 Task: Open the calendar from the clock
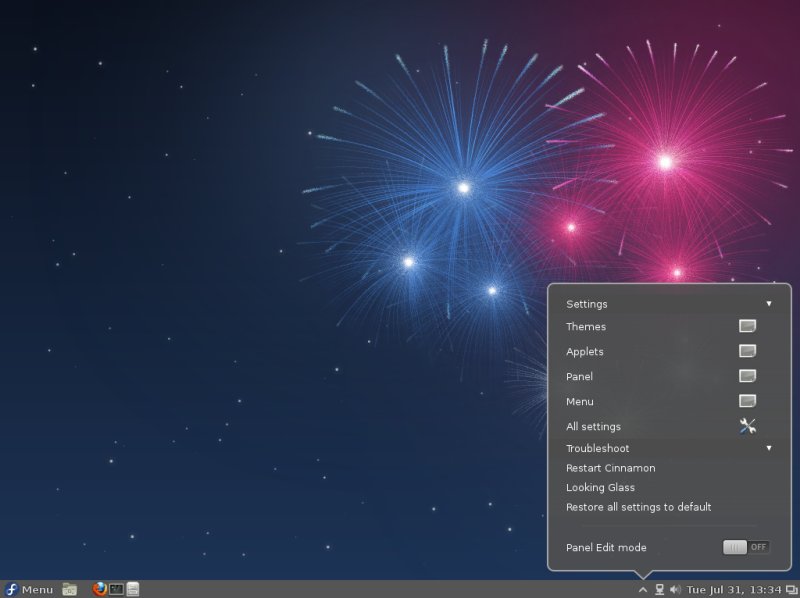point(734,590)
